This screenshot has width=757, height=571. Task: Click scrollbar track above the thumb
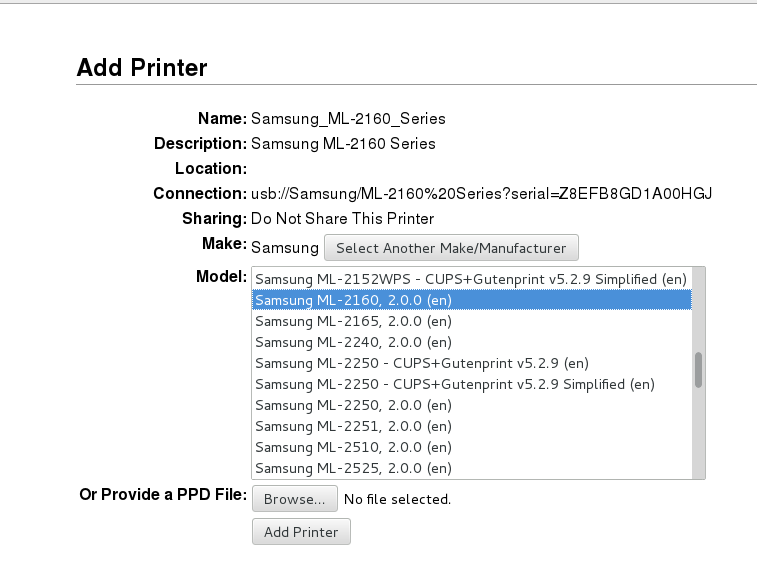[698, 310]
